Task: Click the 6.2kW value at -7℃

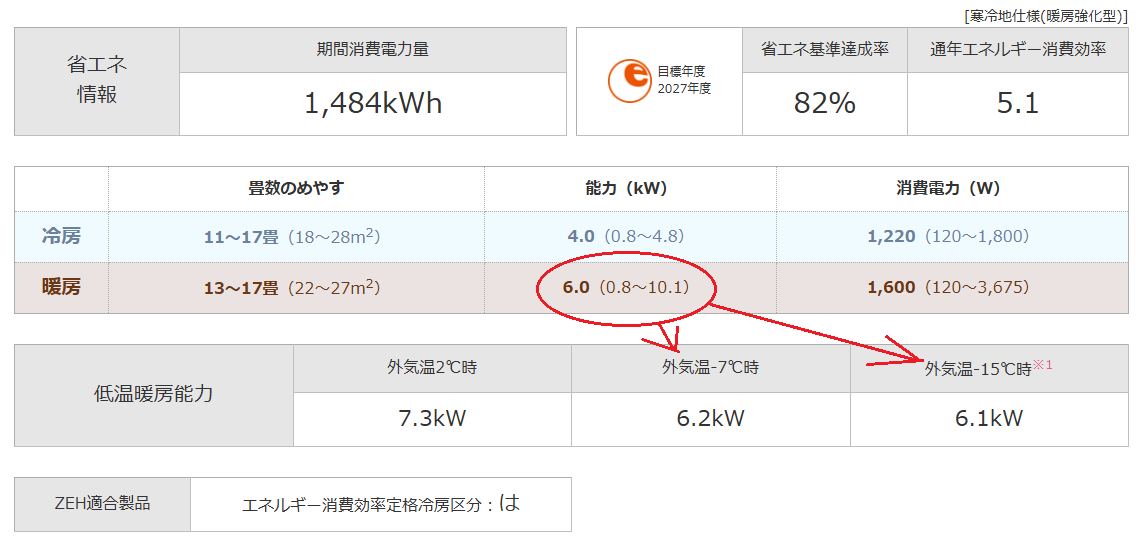Action: click(710, 418)
